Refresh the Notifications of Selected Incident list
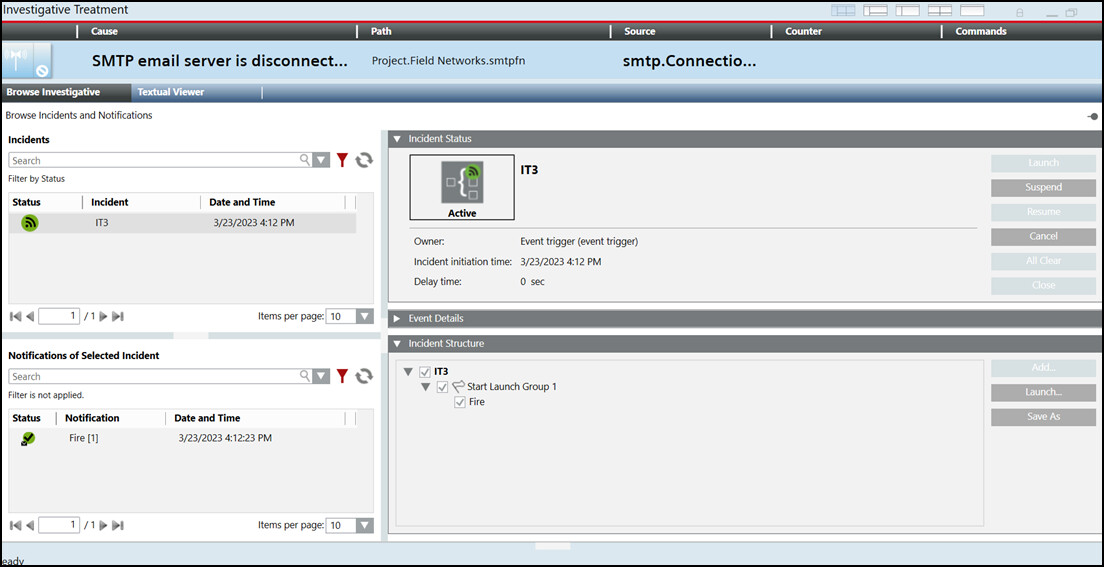1104x567 pixels. pos(364,376)
